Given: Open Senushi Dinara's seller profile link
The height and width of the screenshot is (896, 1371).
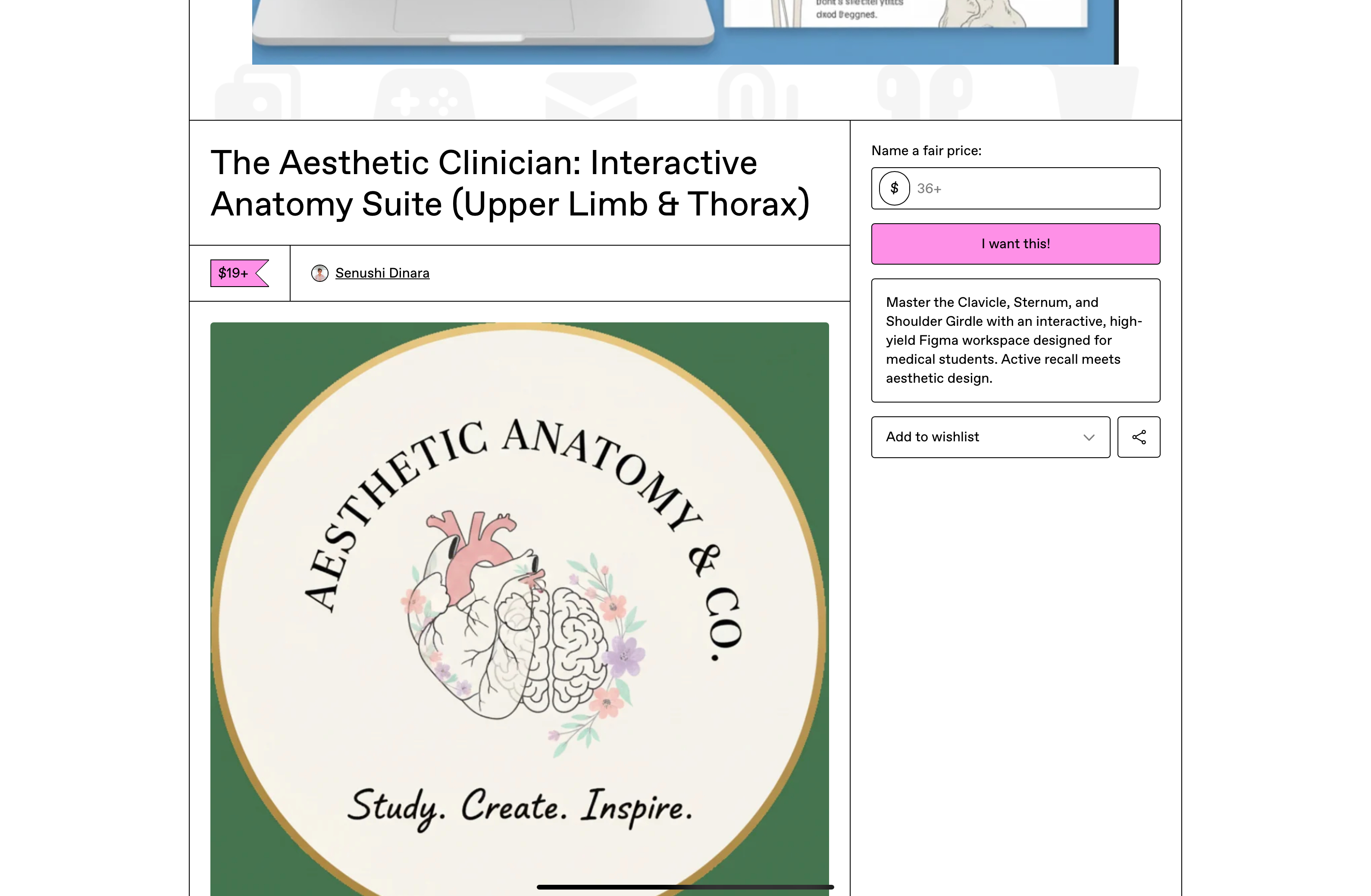Looking at the screenshot, I should click(x=382, y=274).
